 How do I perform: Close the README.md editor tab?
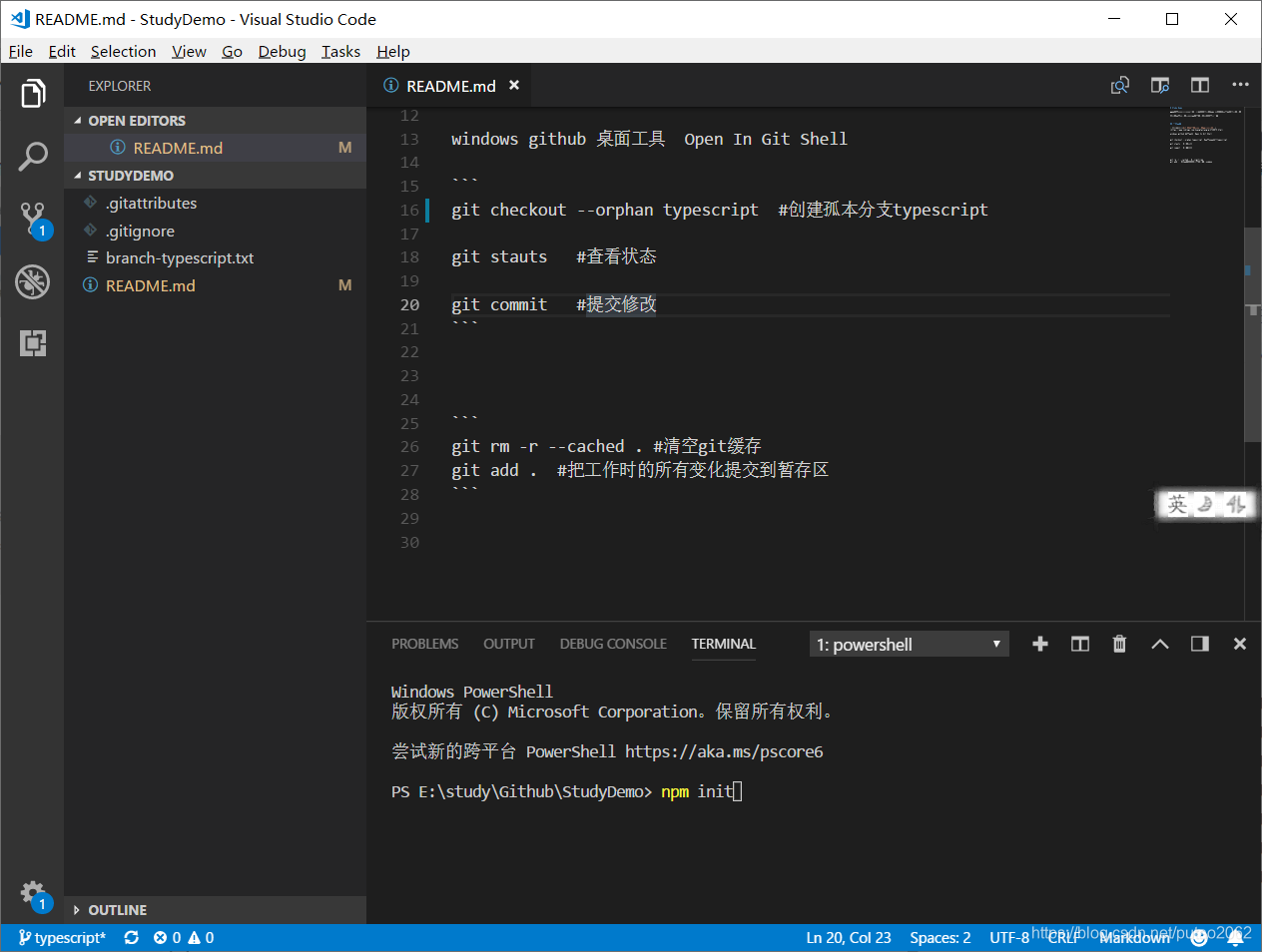click(x=514, y=86)
